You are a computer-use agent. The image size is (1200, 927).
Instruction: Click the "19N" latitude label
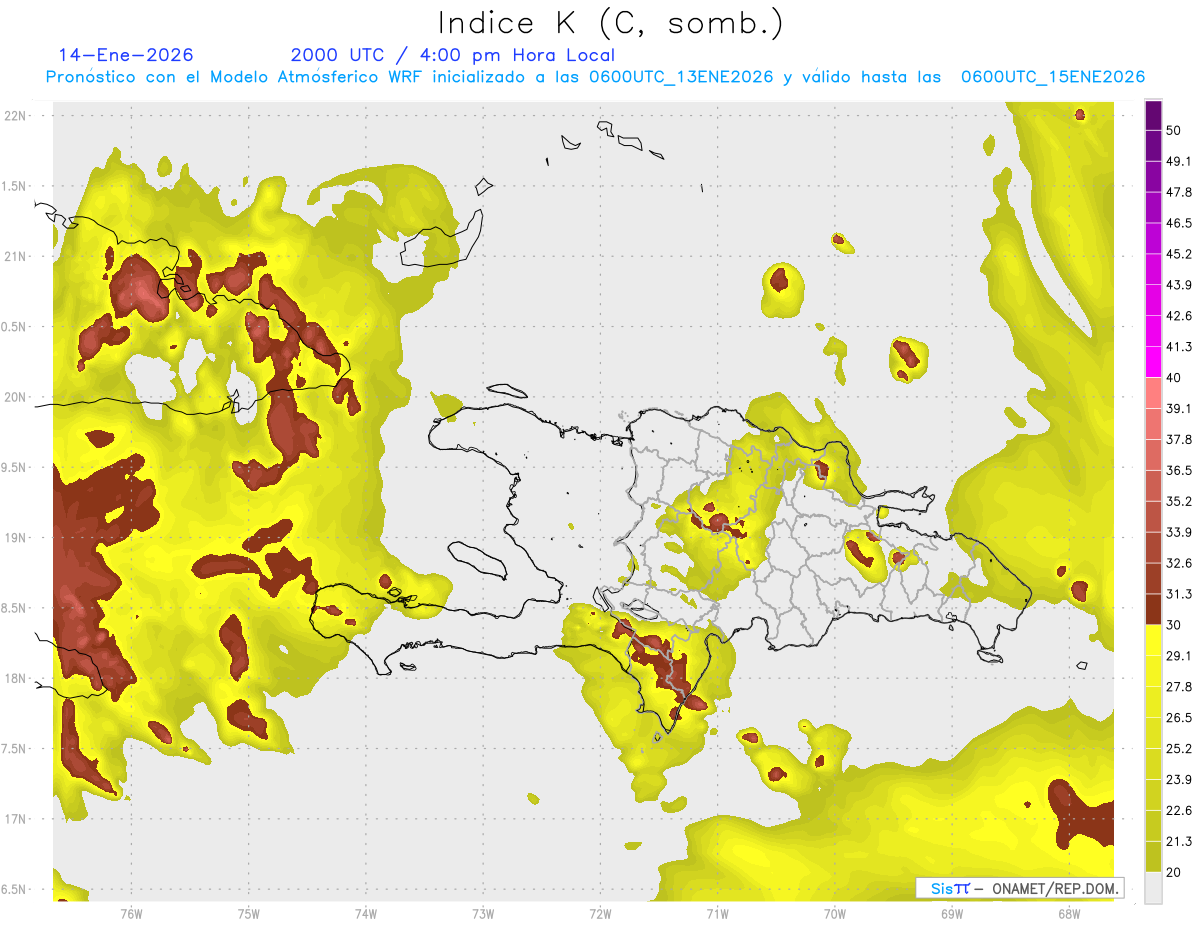click(x=15, y=538)
